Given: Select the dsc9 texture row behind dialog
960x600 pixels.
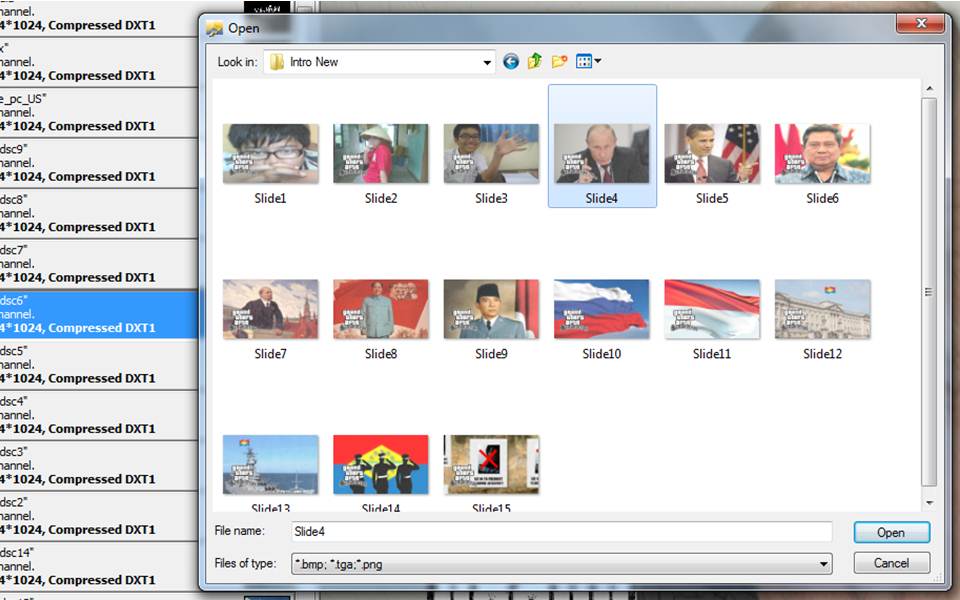Looking at the screenshot, I should click(x=98, y=163).
